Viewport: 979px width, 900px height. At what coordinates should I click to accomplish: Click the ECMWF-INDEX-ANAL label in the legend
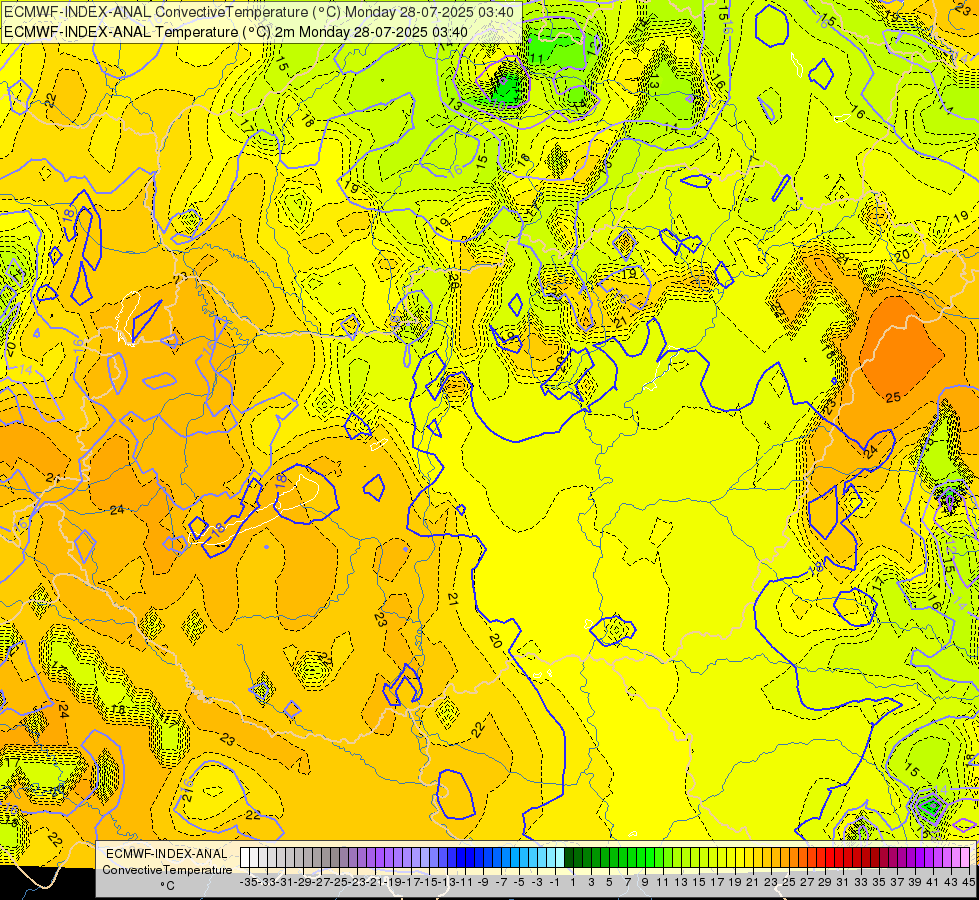coord(167,854)
